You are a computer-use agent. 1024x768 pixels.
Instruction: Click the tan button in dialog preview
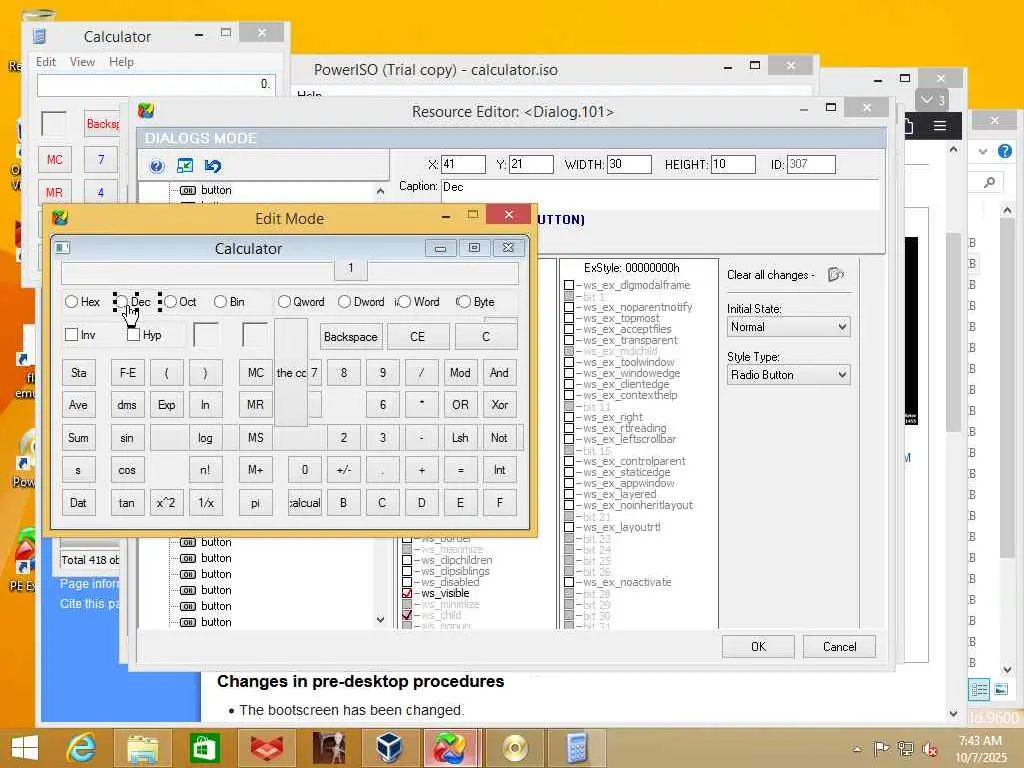point(127,503)
